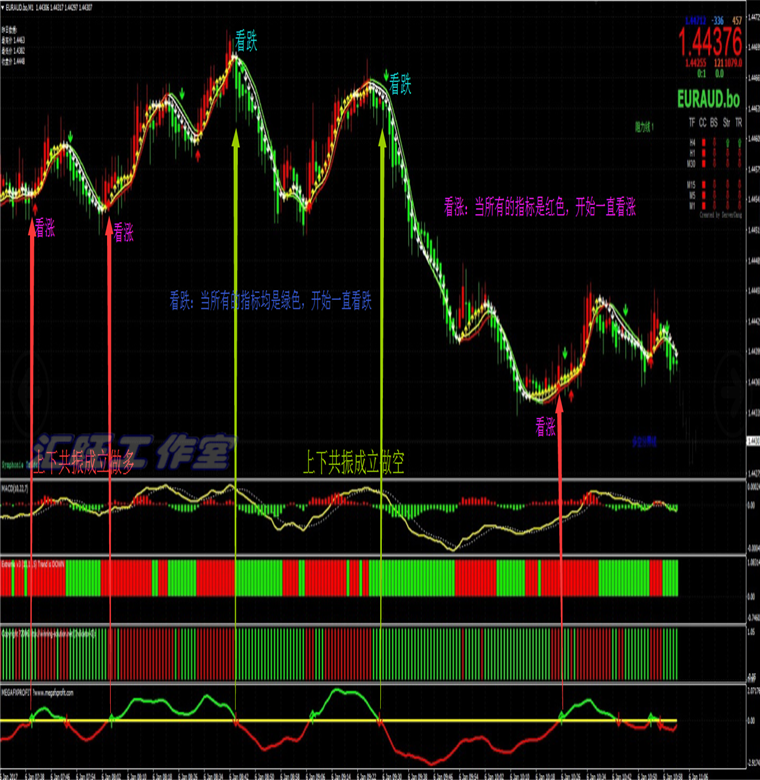The width and height of the screenshot is (760, 780).
Task: Click the red CC square in H1 row
Action: (x=704, y=153)
